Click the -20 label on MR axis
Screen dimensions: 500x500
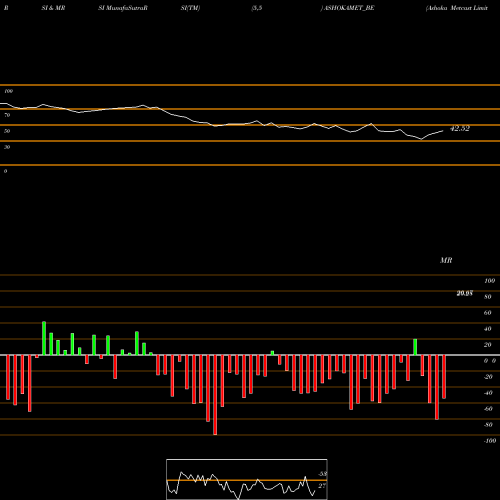(488, 377)
